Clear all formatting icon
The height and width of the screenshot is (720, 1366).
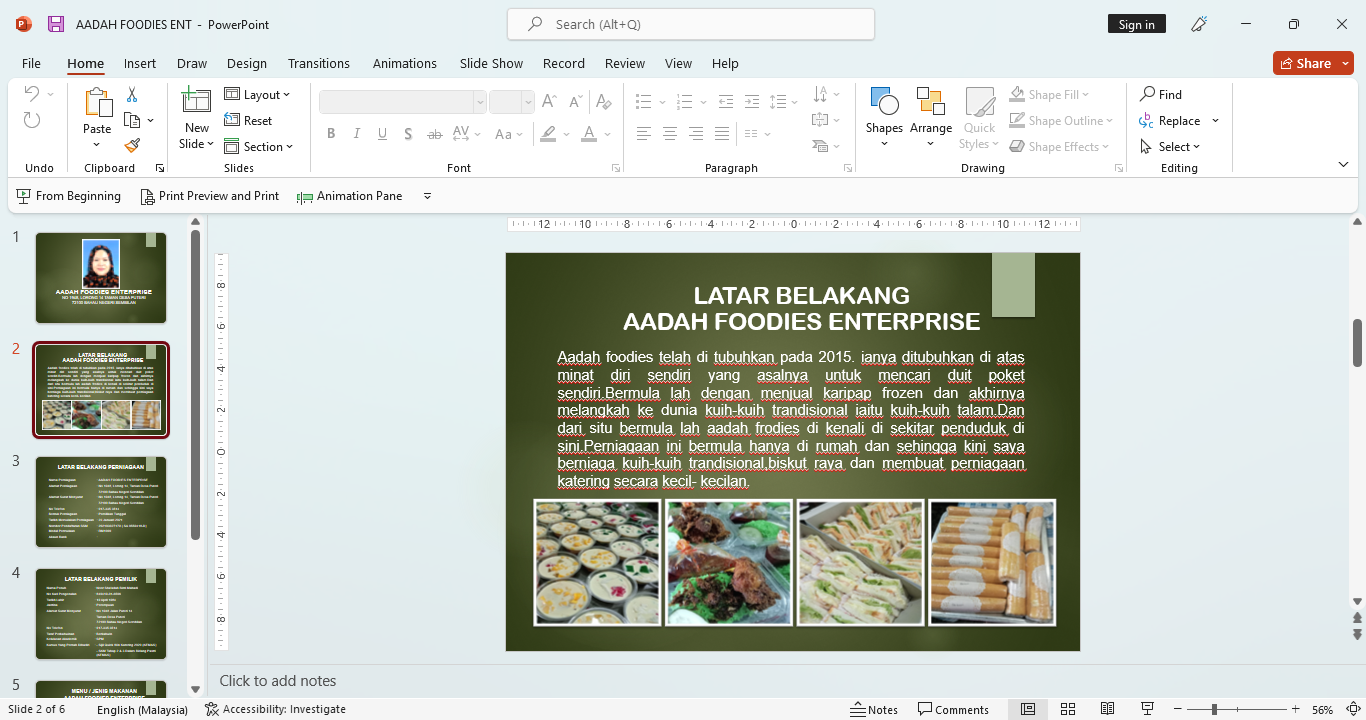point(602,102)
